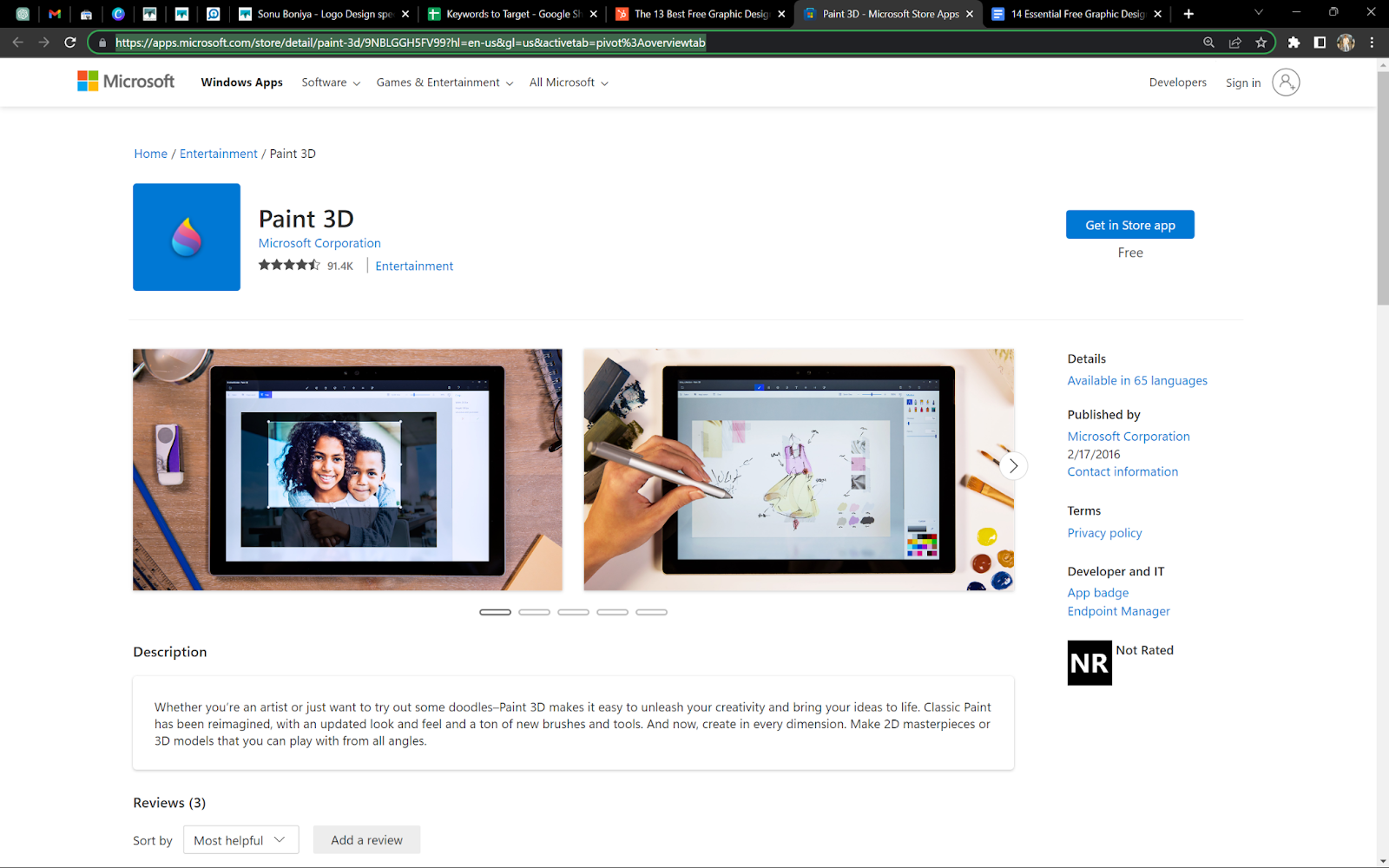Click the account avatar icon
This screenshot has width=1389, height=868.
click(x=1286, y=82)
